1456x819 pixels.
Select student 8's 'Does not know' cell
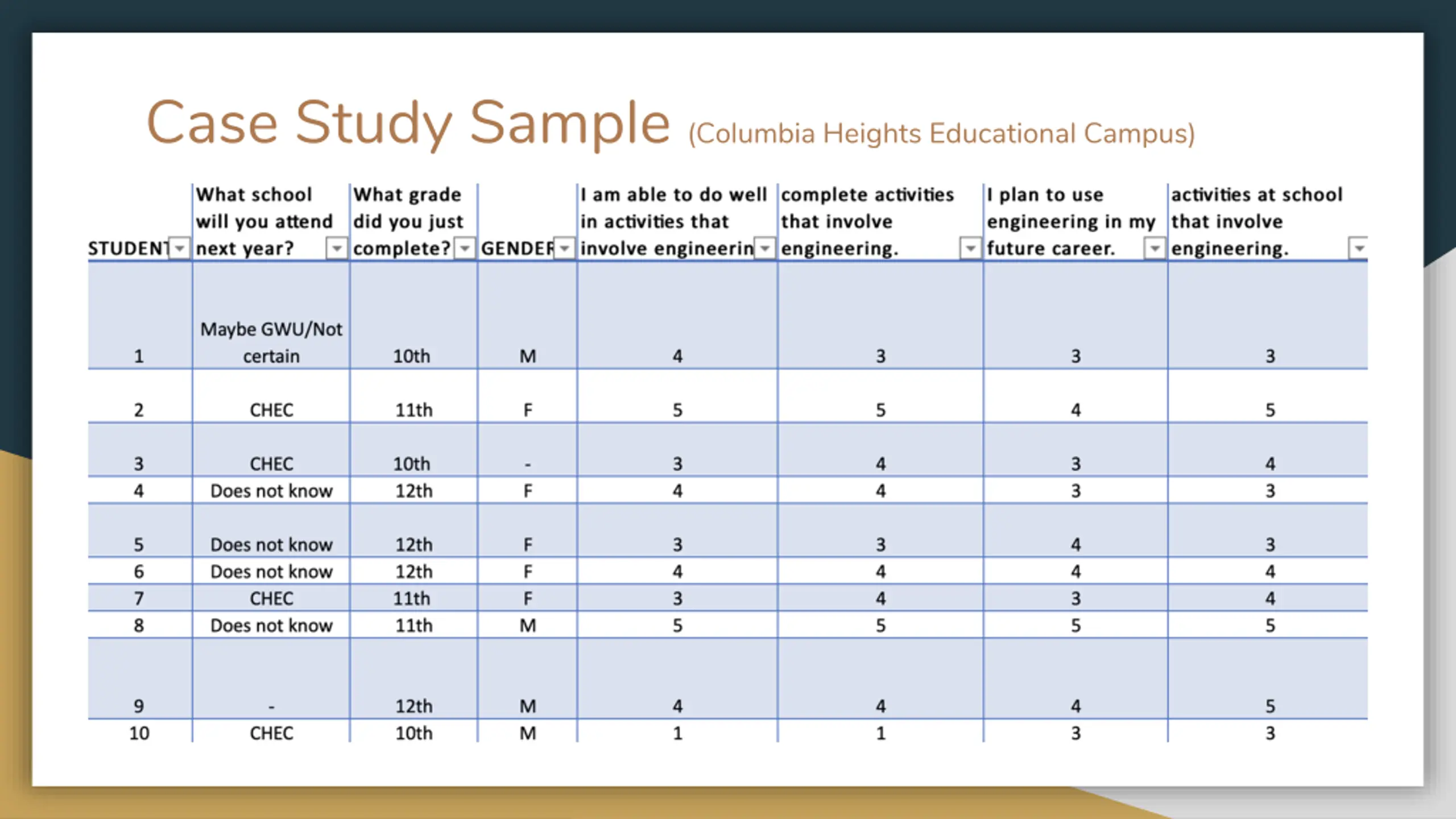point(271,626)
